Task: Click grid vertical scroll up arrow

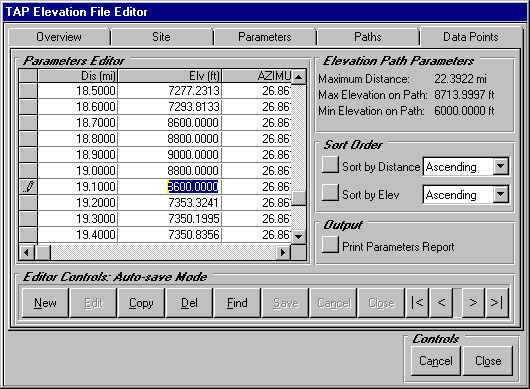Action: tap(298, 77)
